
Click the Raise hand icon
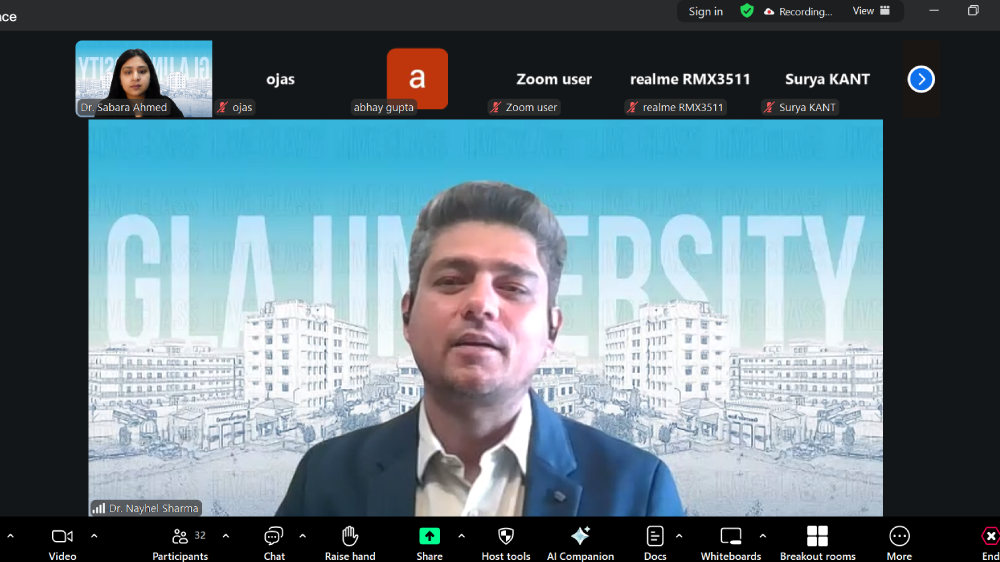click(349, 536)
